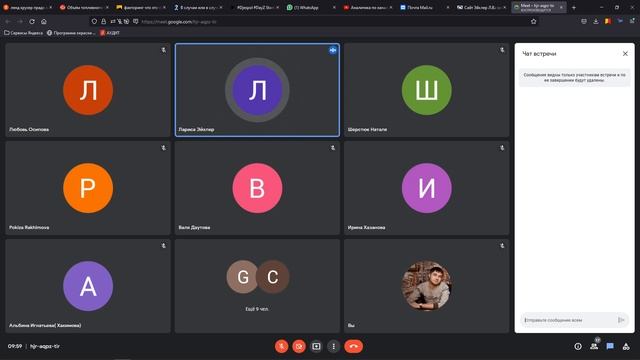This screenshot has width=640, height=360.
Task: Unmute your microphone in the Meet control bar
Action: pyautogui.click(x=281, y=346)
